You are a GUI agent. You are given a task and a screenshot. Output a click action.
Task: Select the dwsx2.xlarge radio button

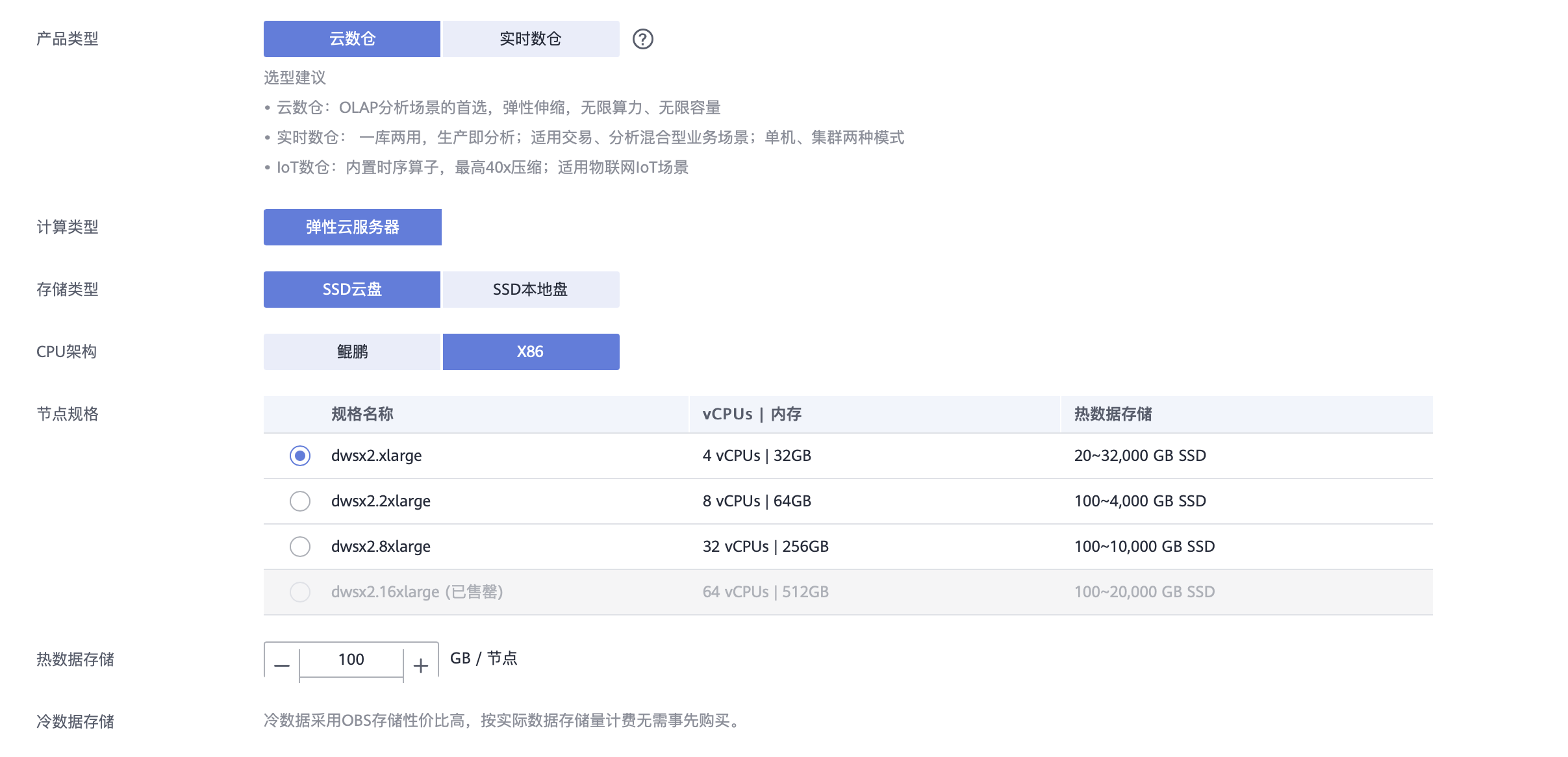[300, 456]
